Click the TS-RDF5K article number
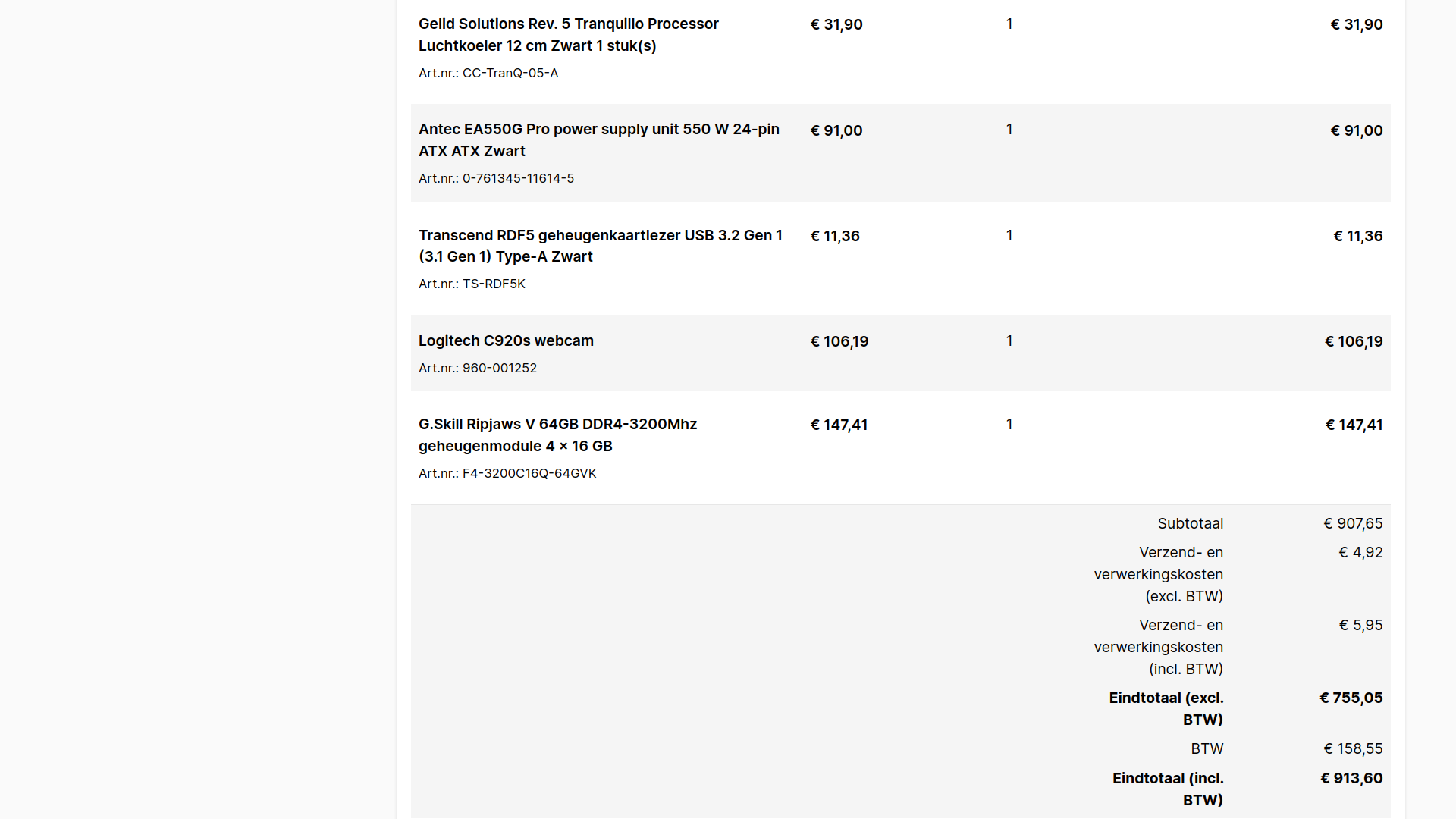 coord(494,284)
